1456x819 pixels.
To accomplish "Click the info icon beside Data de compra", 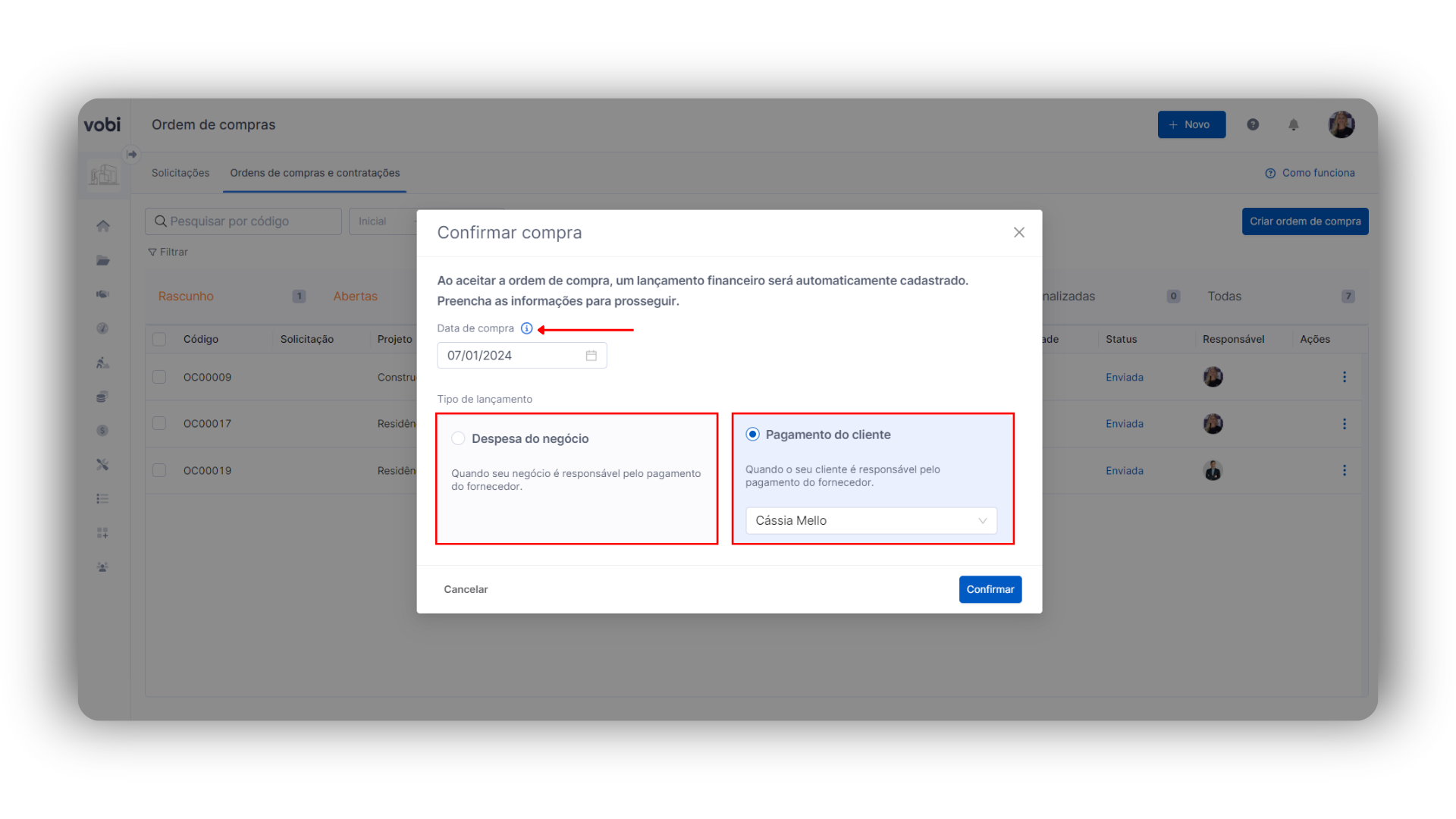I will [526, 328].
